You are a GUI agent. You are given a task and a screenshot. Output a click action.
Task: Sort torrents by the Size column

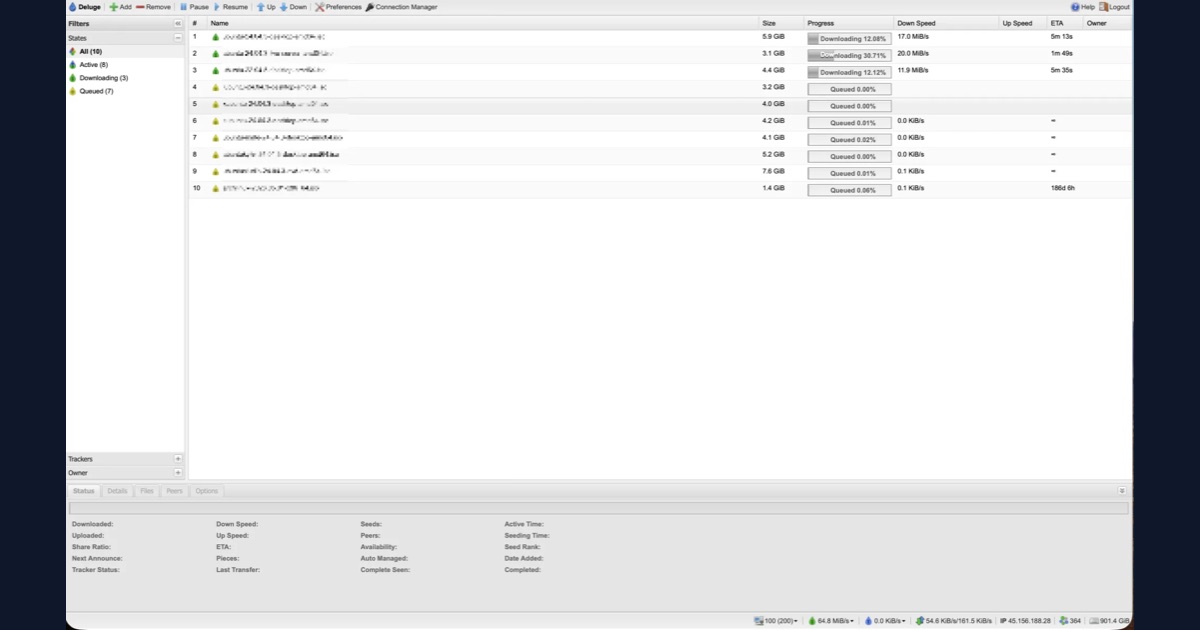781,23
